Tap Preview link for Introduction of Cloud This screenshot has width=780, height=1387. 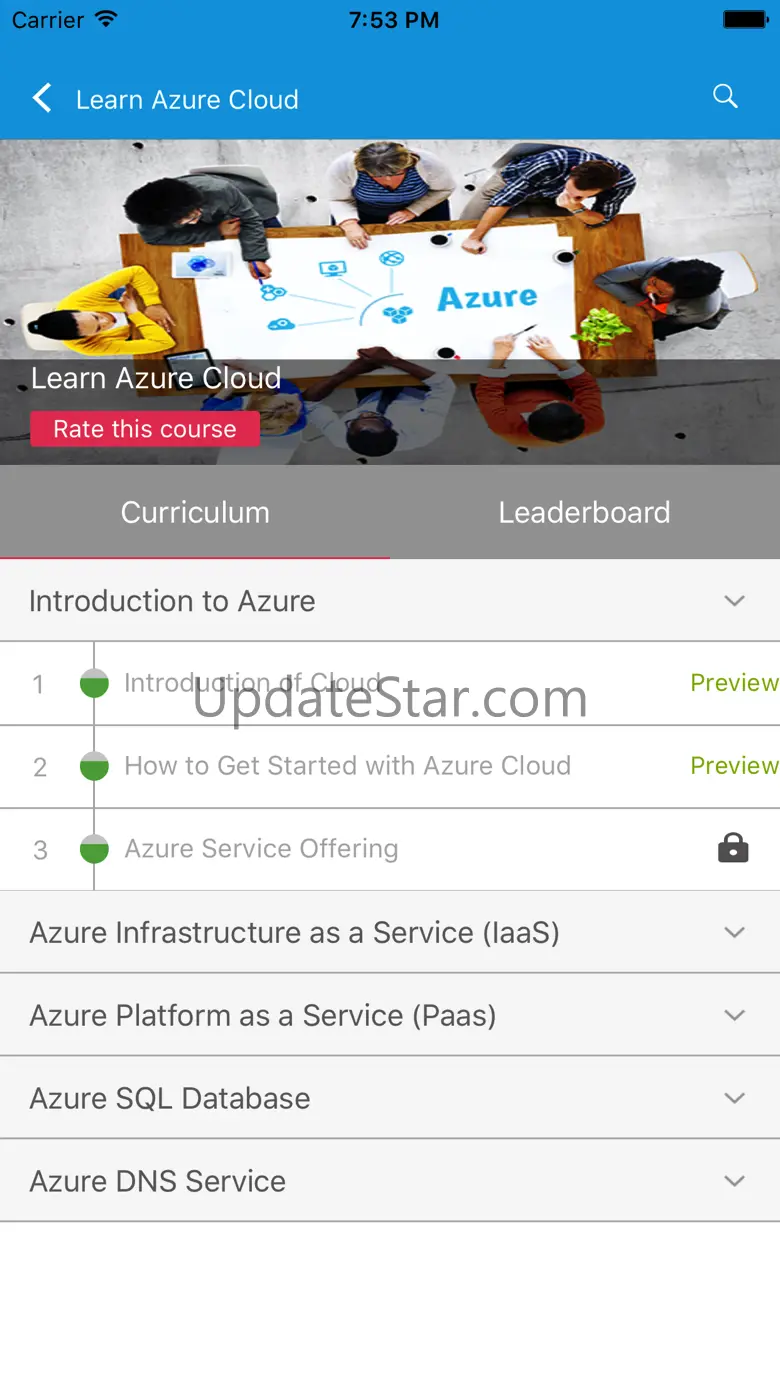tap(734, 683)
